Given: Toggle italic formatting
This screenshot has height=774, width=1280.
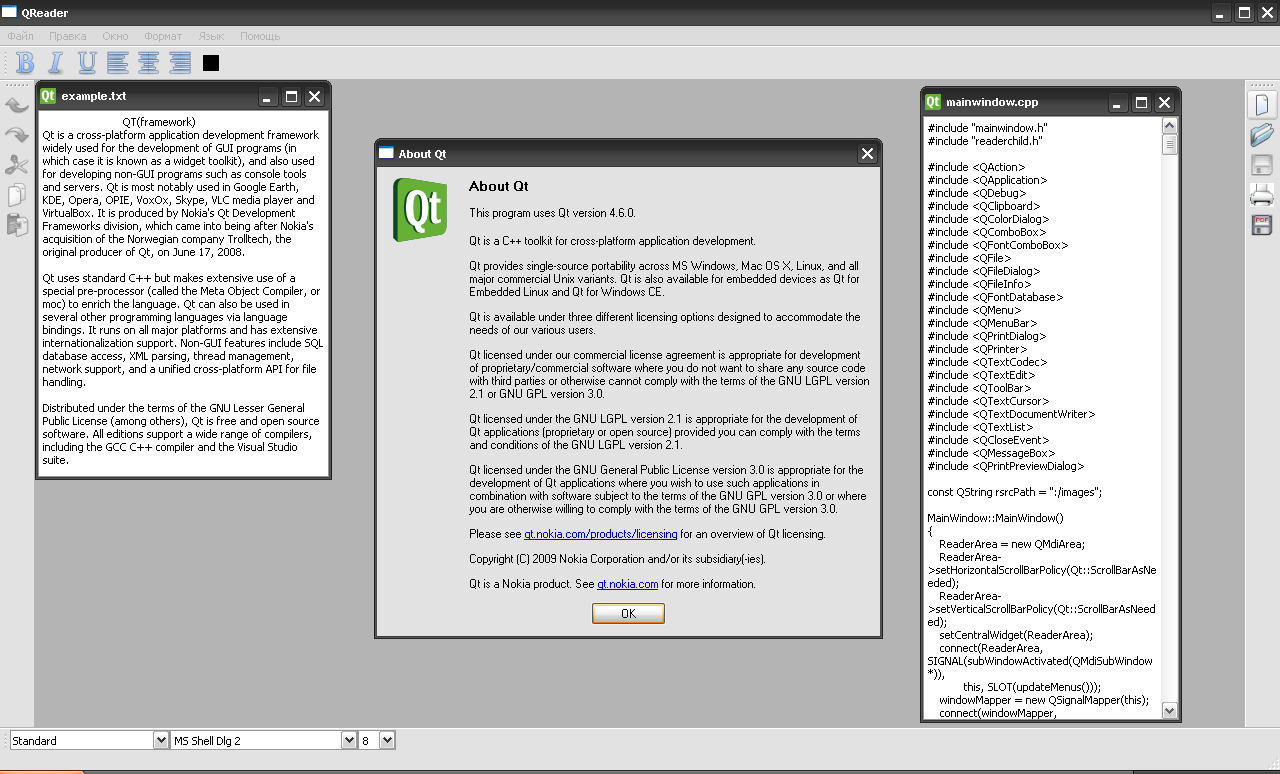Looking at the screenshot, I should 56,63.
